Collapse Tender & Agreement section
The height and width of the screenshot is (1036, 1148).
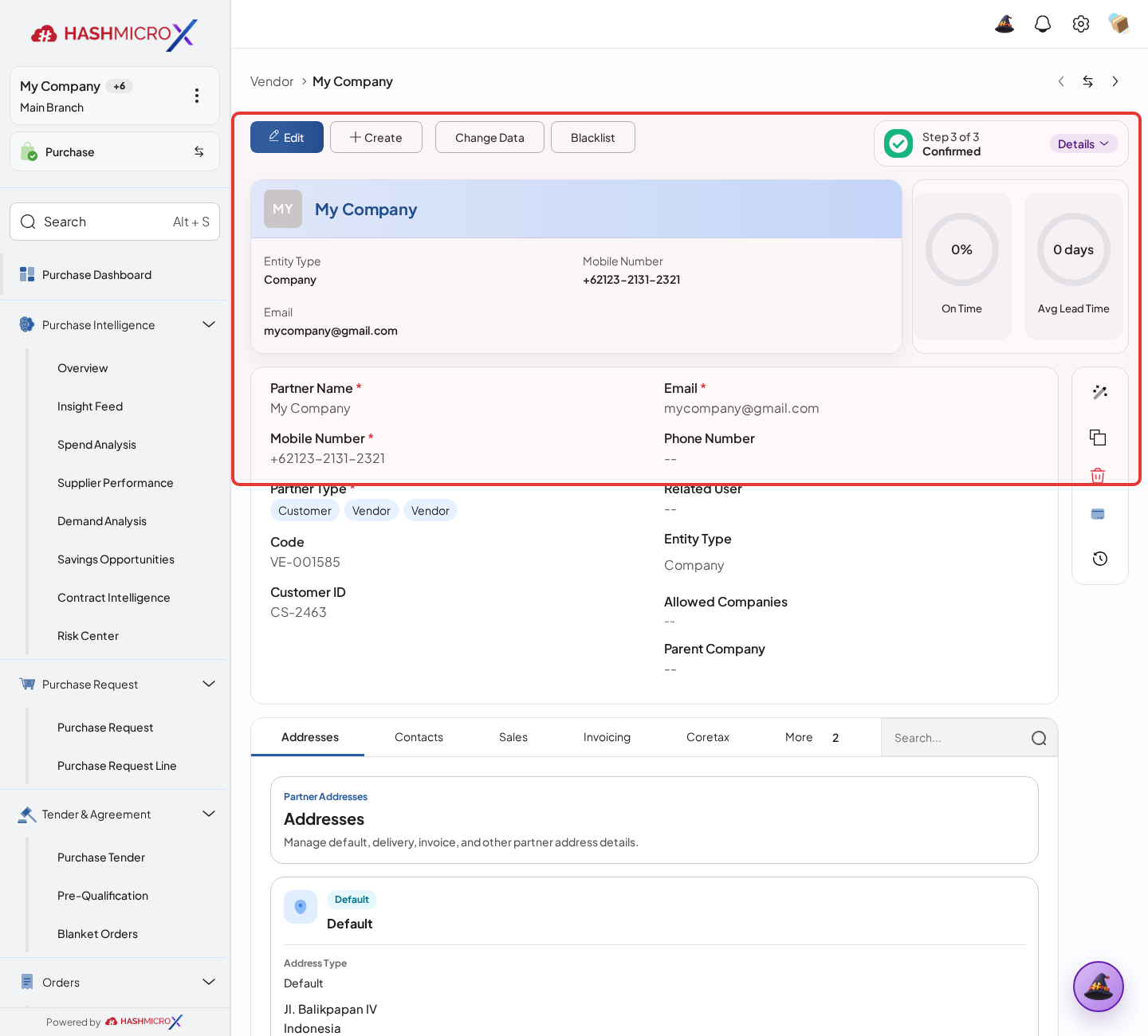point(209,814)
